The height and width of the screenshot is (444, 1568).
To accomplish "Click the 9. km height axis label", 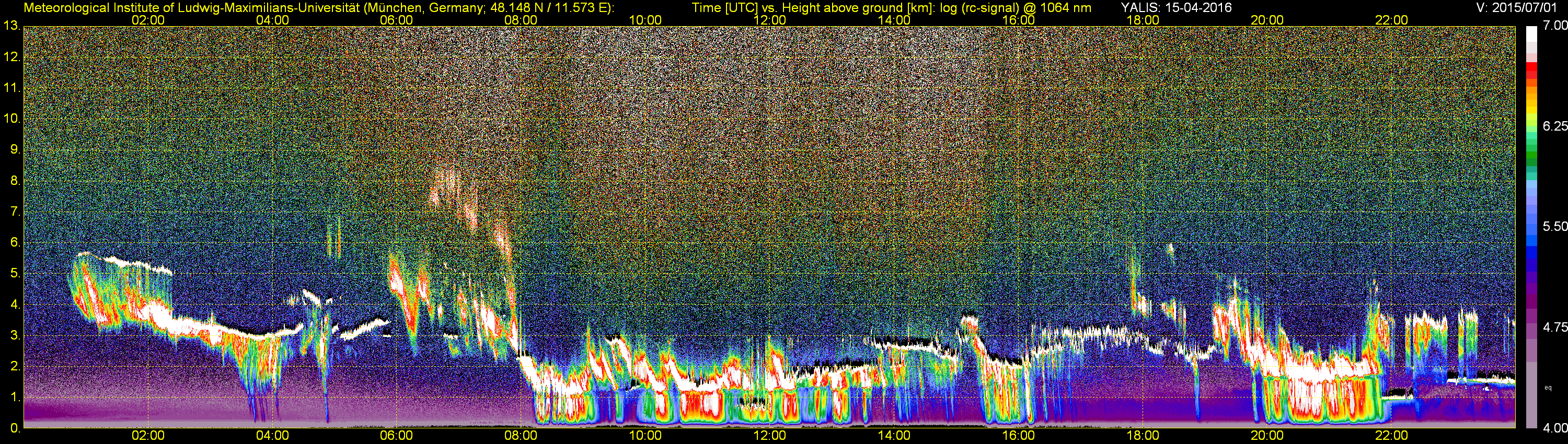I will pos(15,149).
